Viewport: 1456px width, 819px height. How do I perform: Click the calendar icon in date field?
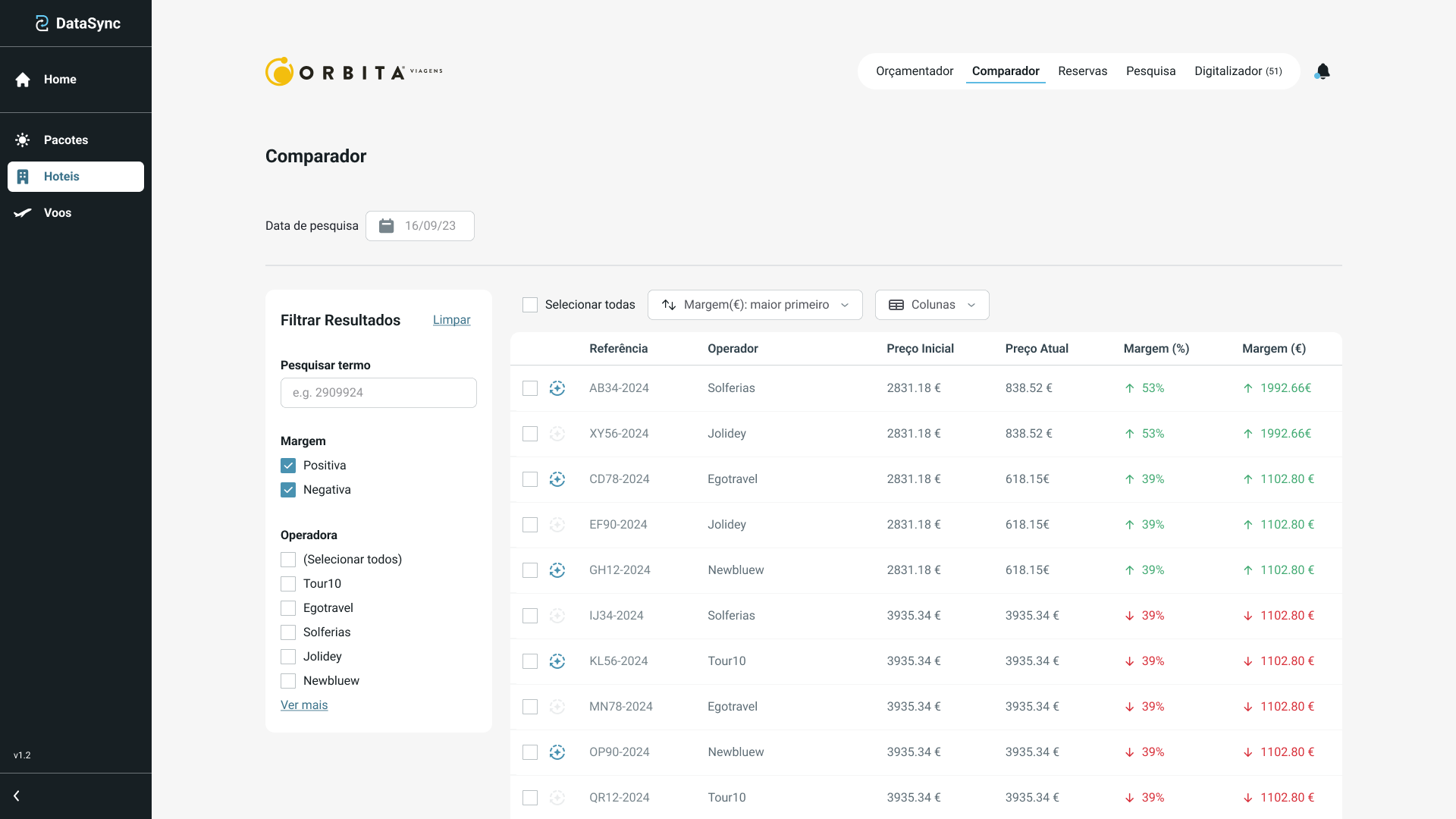pyautogui.click(x=387, y=226)
